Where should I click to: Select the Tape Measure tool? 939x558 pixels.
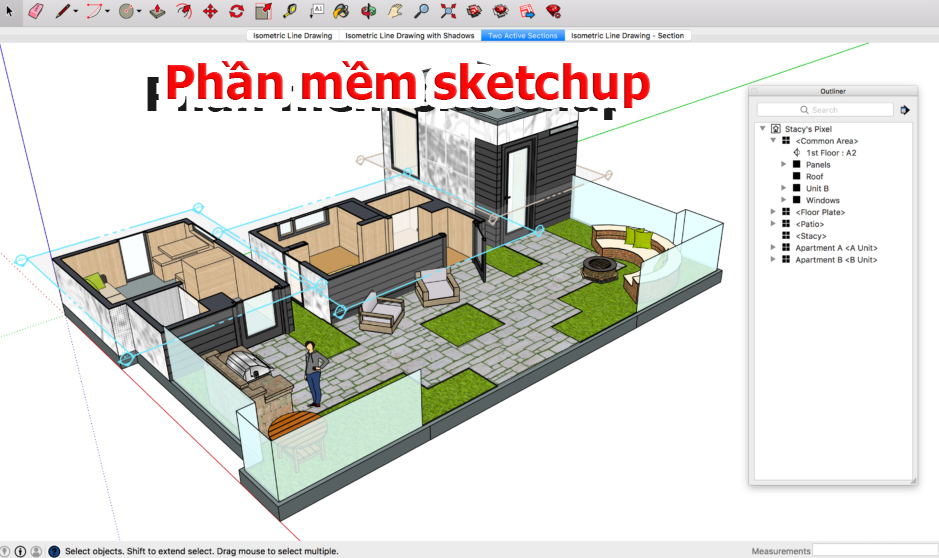[290, 11]
